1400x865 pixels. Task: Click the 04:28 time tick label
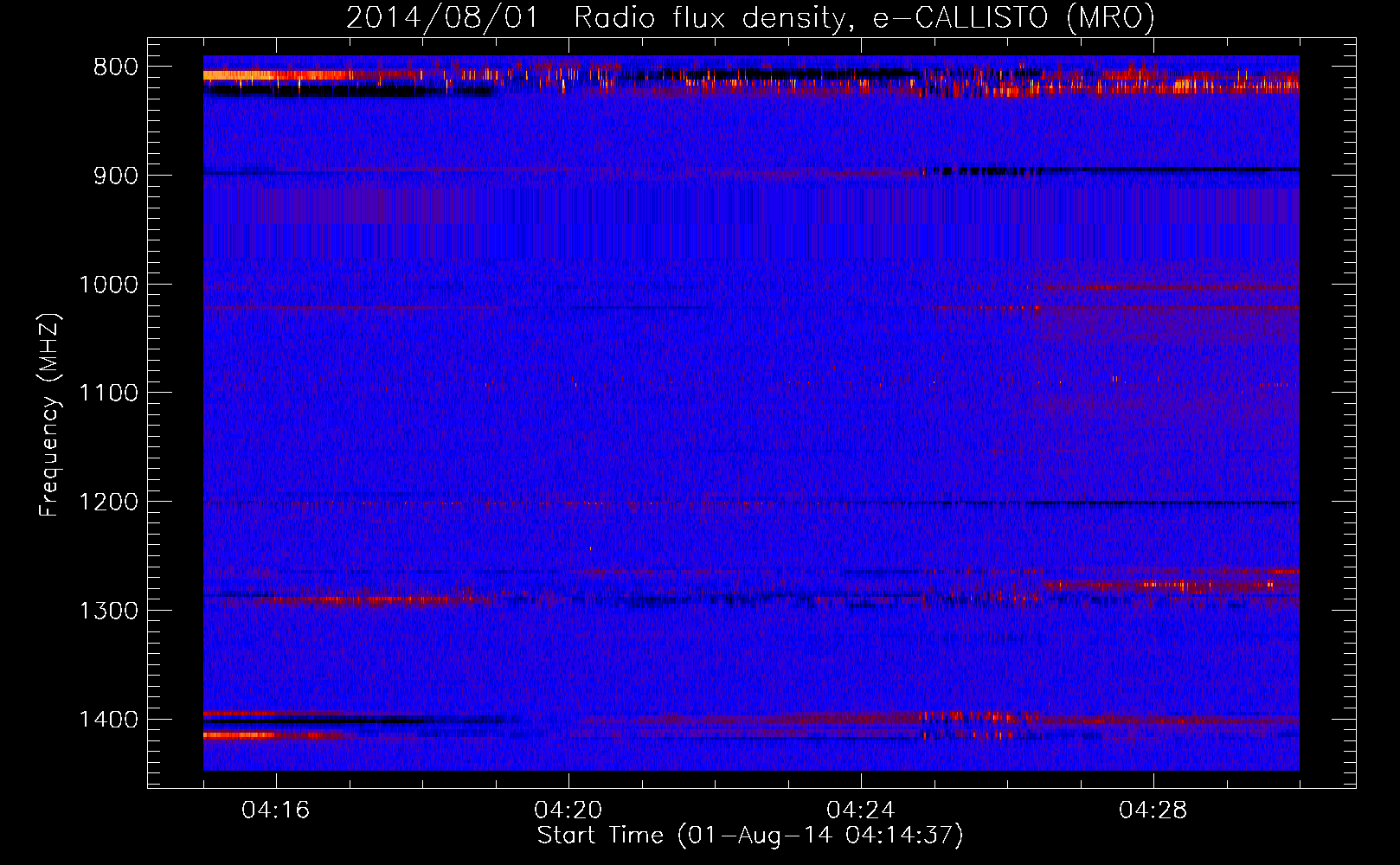(x=1153, y=811)
